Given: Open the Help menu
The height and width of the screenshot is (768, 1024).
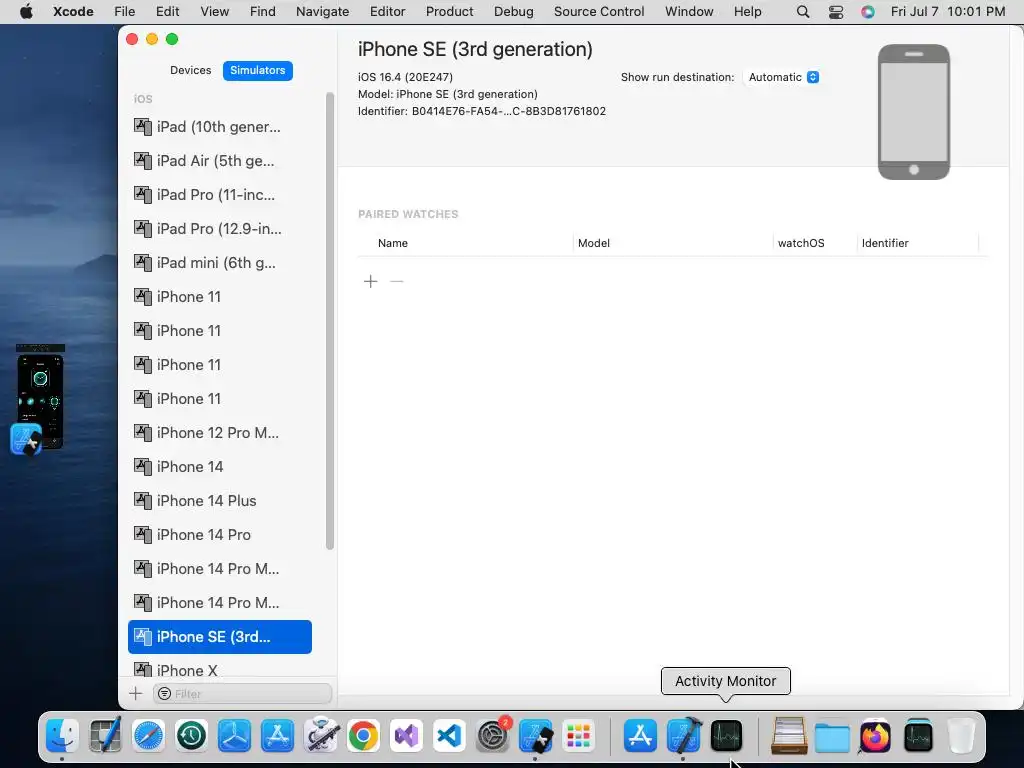Looking at the screenshot, I should click(747, 12).
